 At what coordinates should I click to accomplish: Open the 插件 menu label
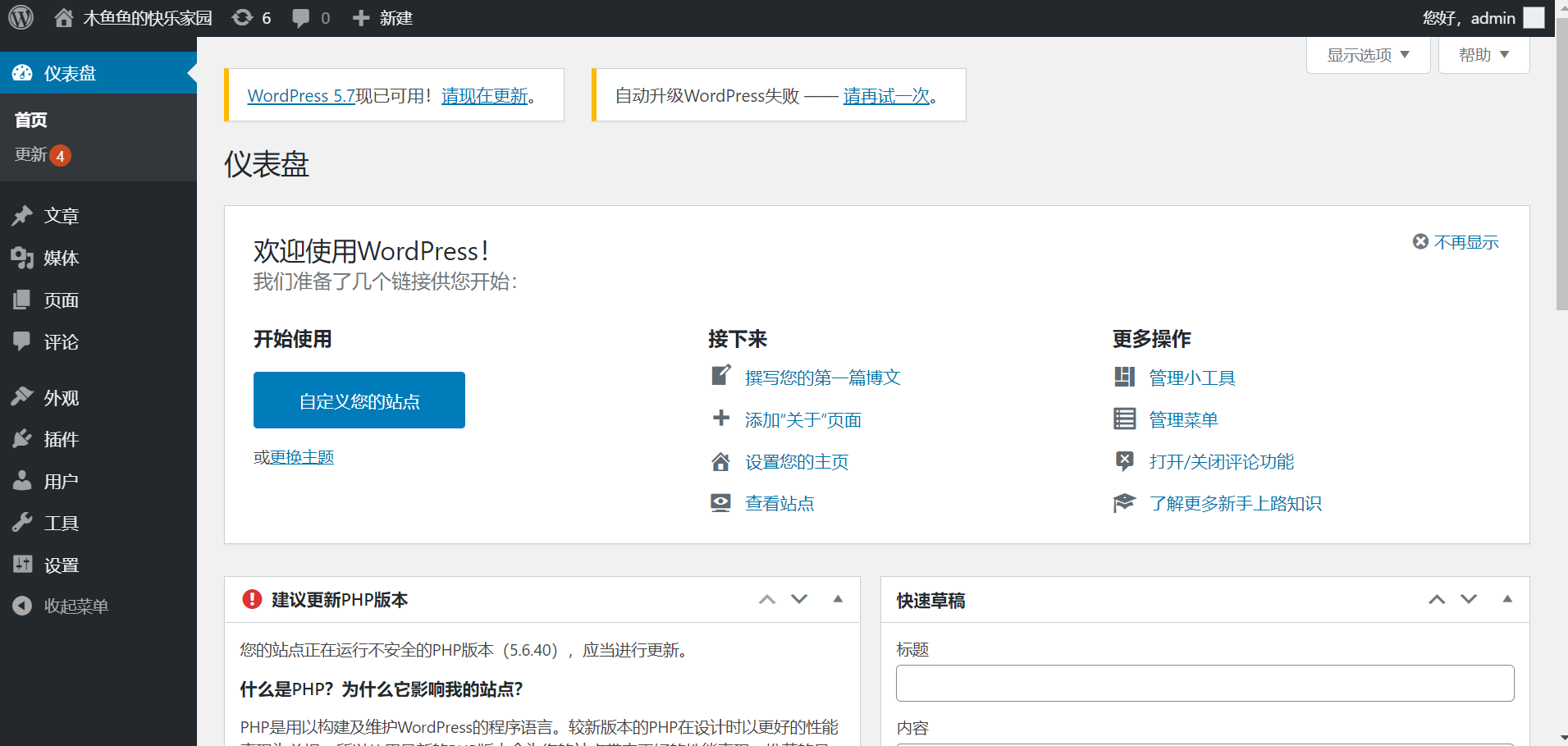62,439
